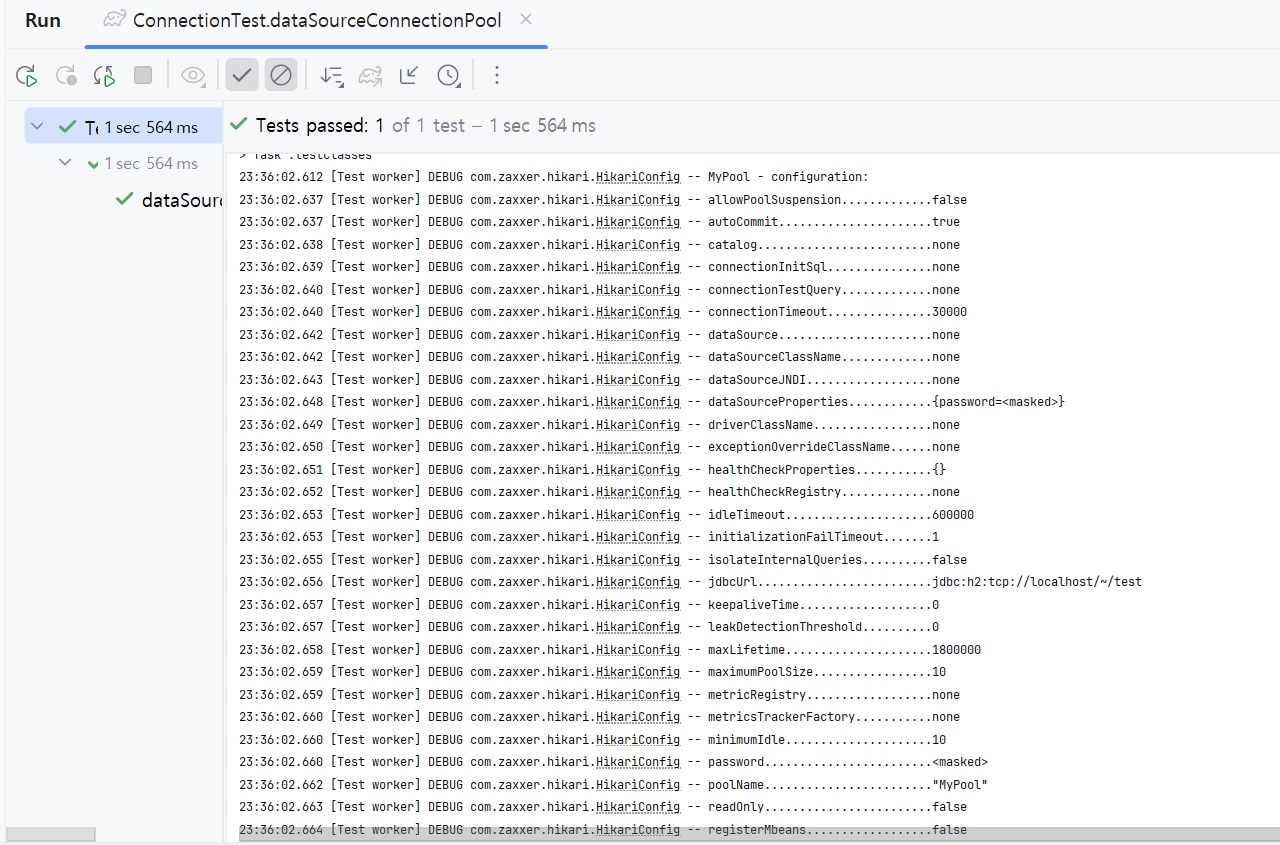
Task: Click the import tests arrow icon
Action: (x=409, y=75)
